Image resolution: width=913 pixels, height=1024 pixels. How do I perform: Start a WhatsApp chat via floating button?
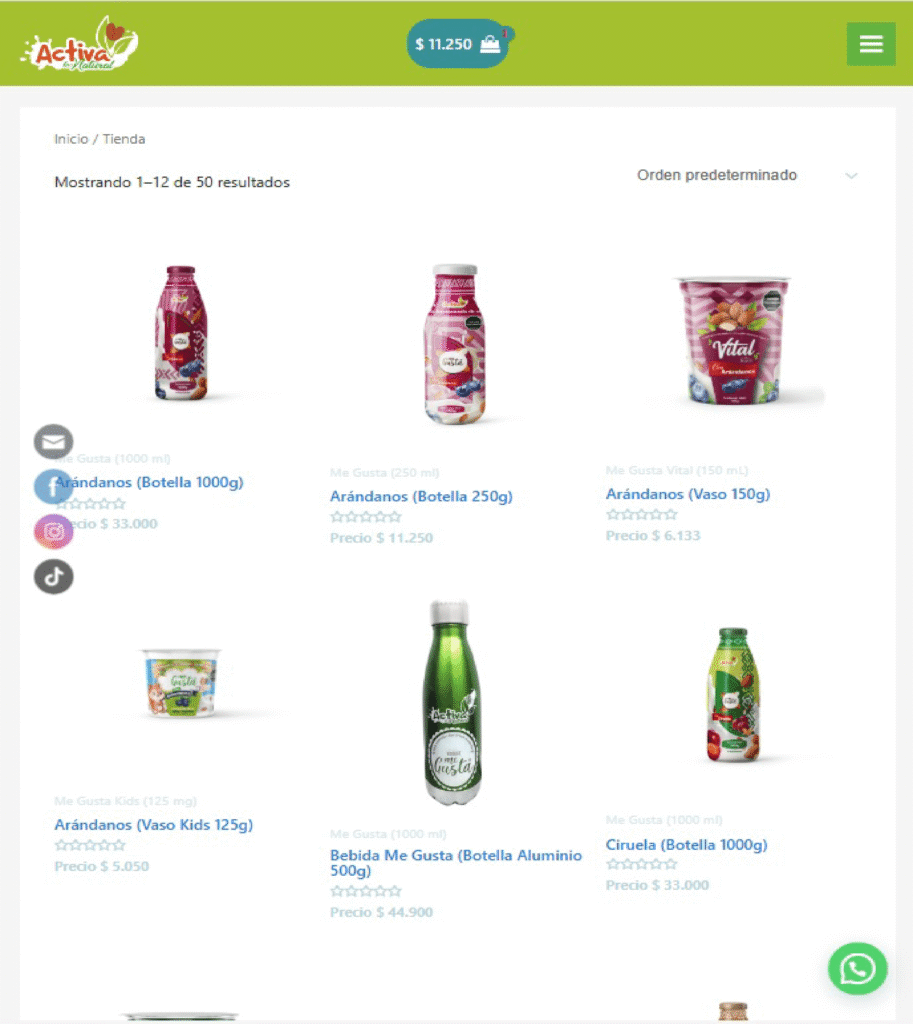click(857, 968)
